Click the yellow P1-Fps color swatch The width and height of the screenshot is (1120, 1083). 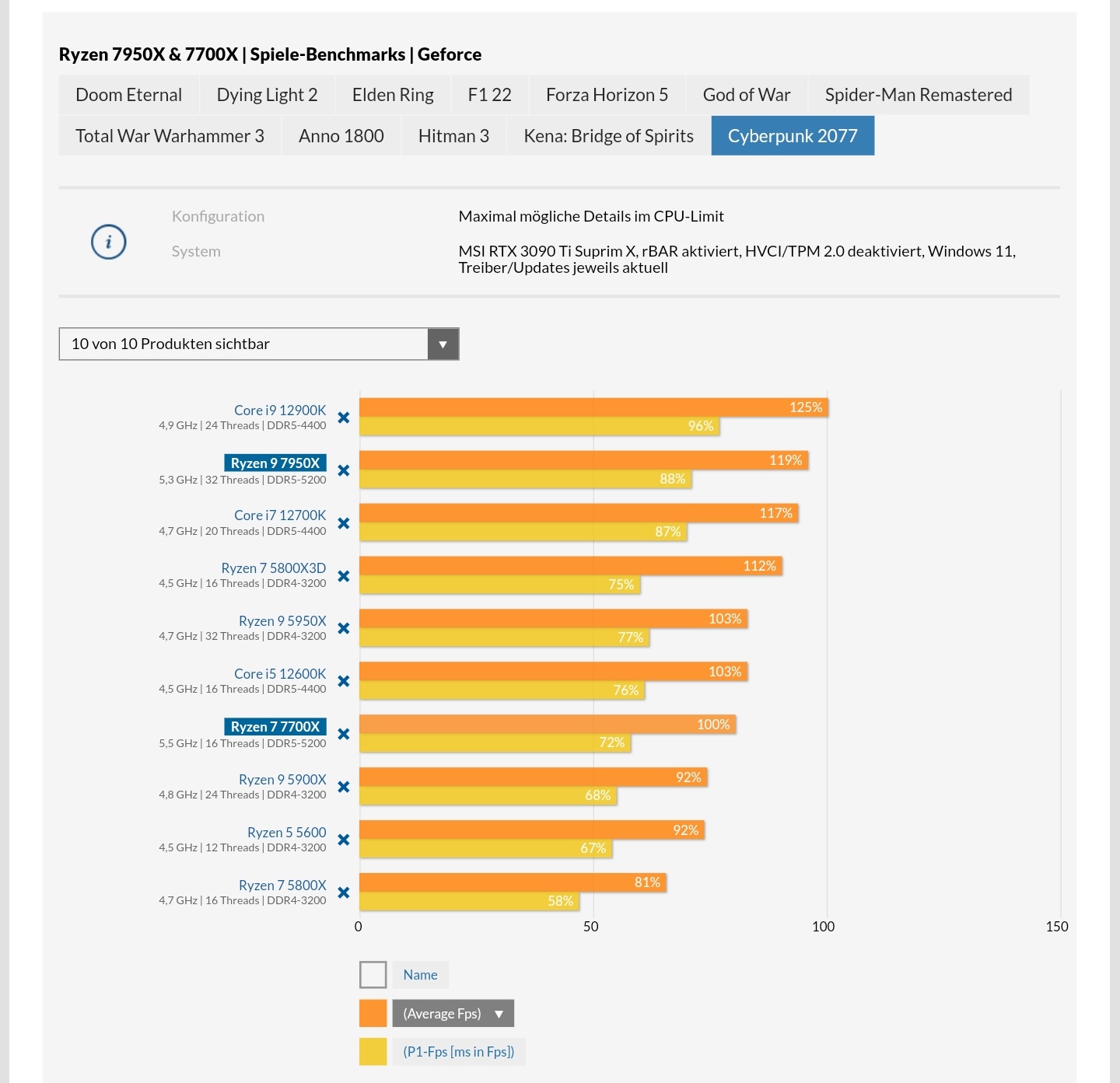click(x=373, y=1052)
